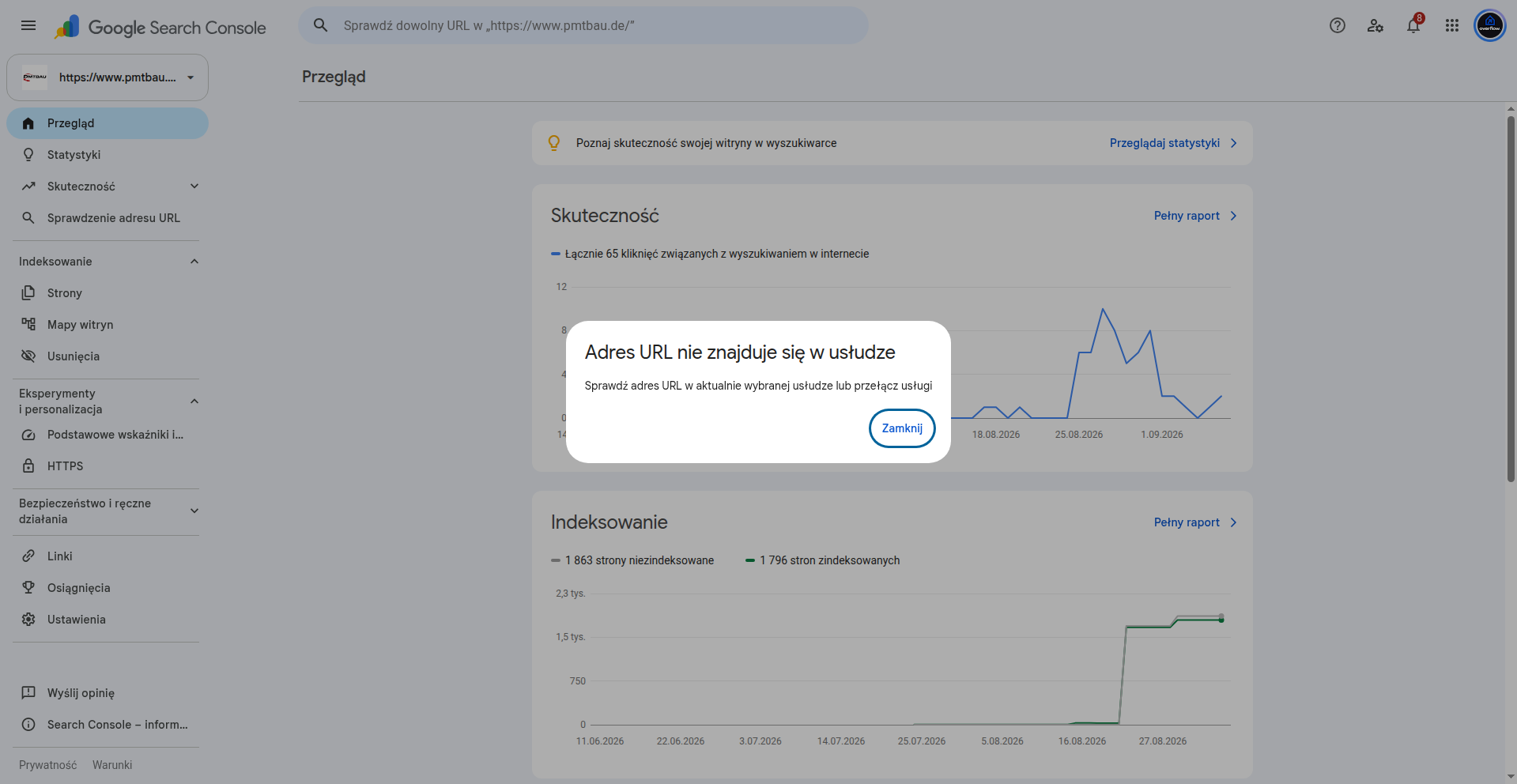Collapse the Indeksowanie sidebar group
Image resolution: width=1517 pixels, height=784 pixels.
[x=194, y=261]
